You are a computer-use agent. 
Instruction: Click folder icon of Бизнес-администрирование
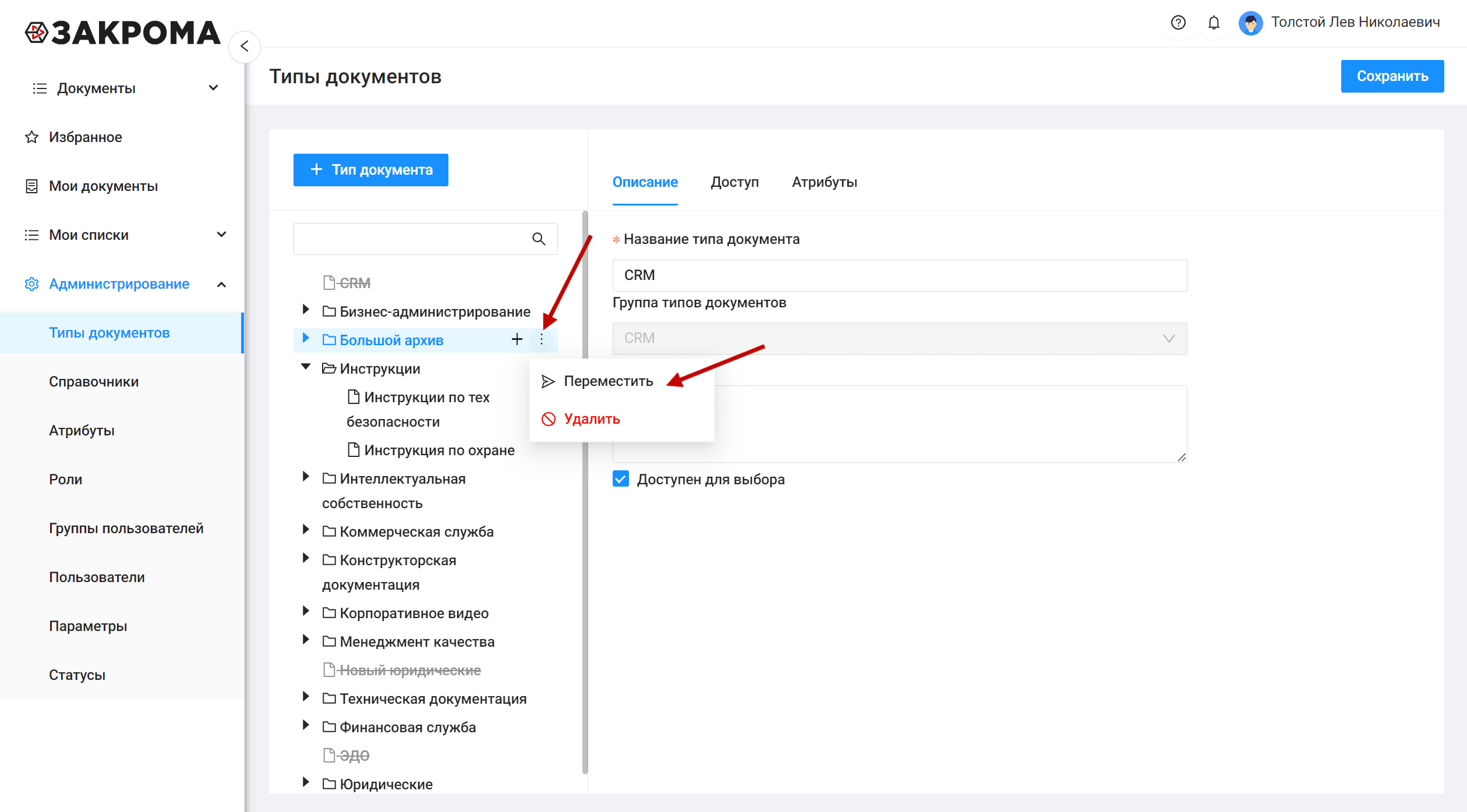click(x=329, y=311)
